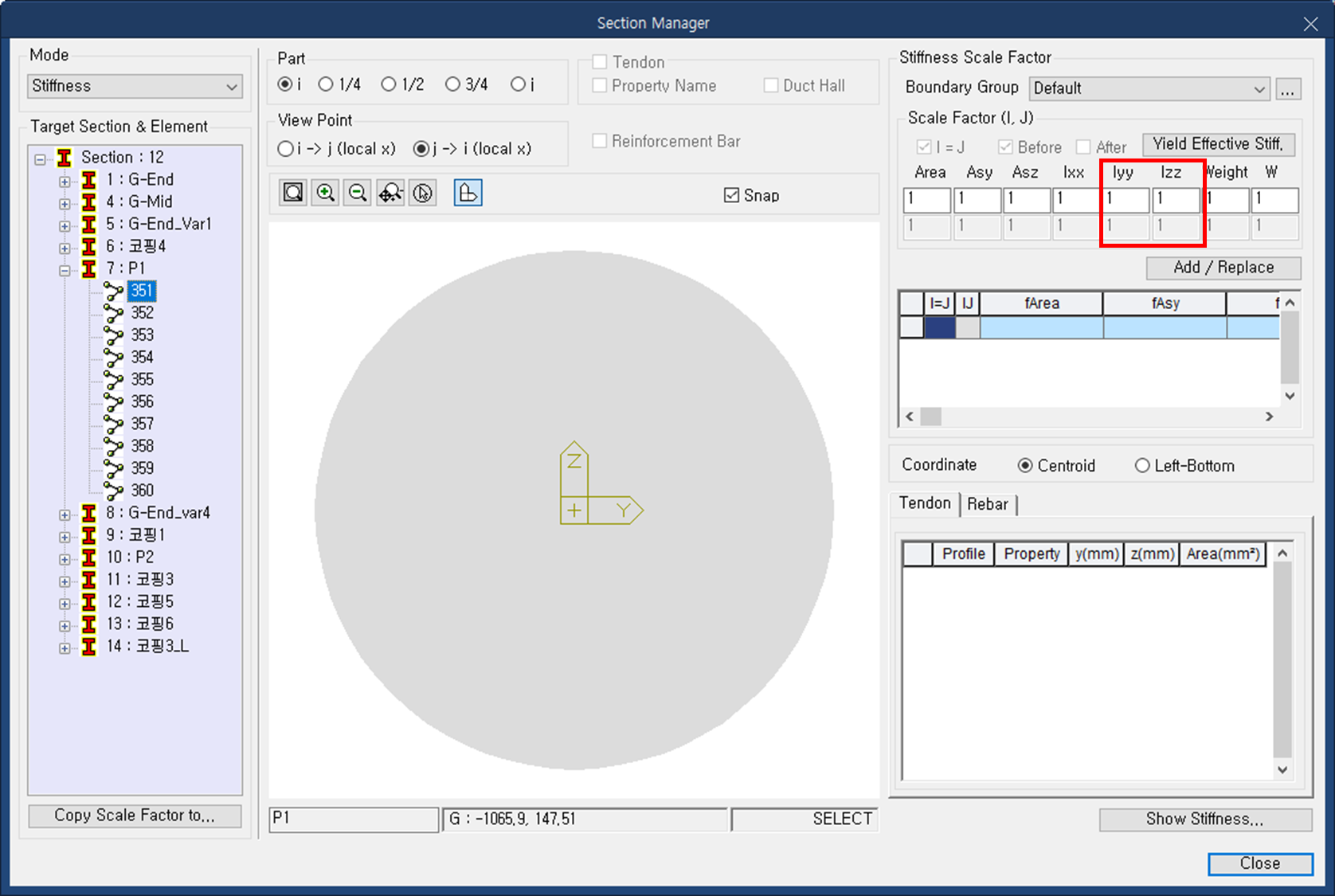1335x896 pixels.
Task: Click the element icon beside 355
Action: [114, 381]
